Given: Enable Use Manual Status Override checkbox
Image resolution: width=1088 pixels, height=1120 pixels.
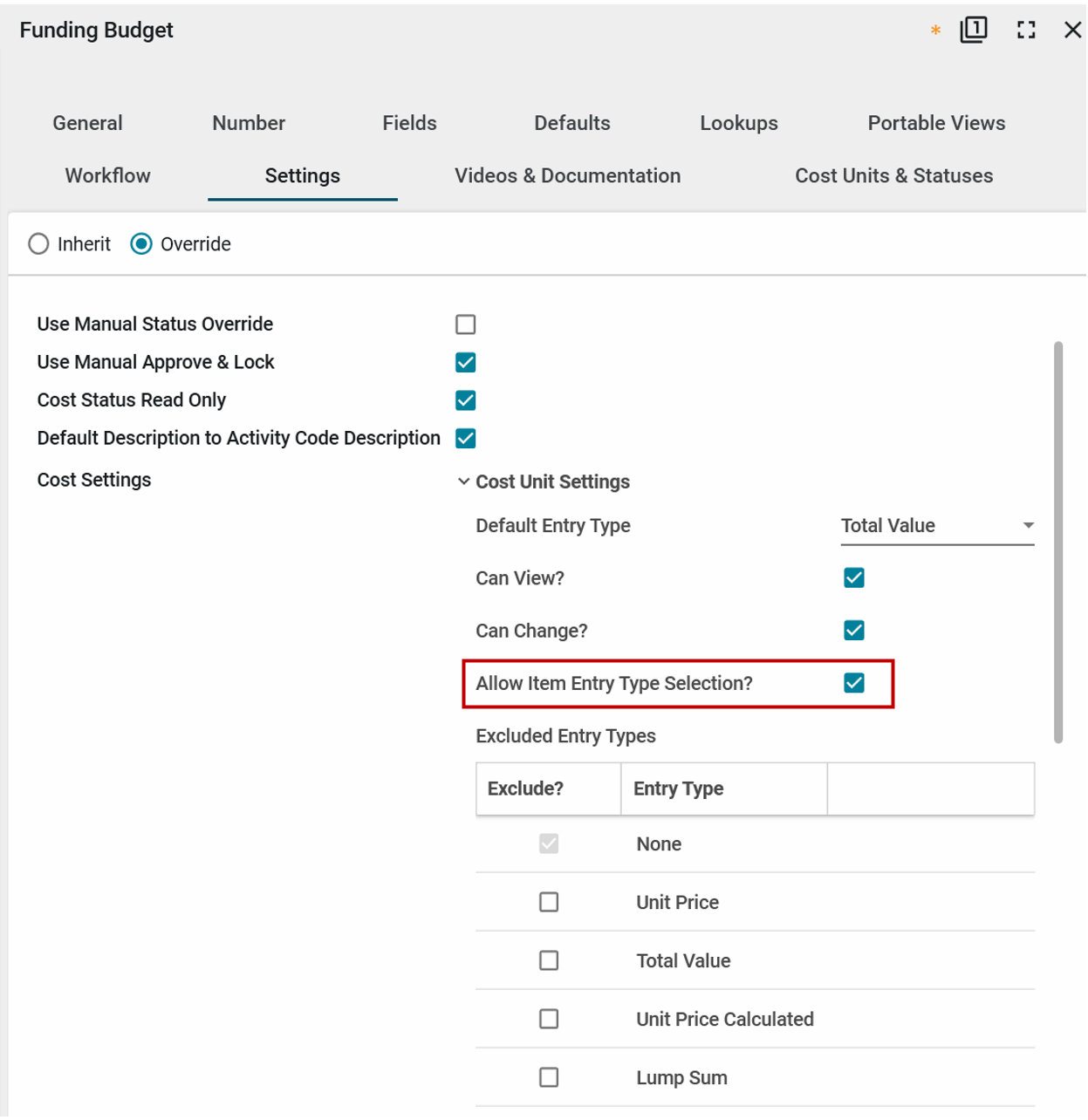Looking at the screenshot, I should click(x=466, y=324).
